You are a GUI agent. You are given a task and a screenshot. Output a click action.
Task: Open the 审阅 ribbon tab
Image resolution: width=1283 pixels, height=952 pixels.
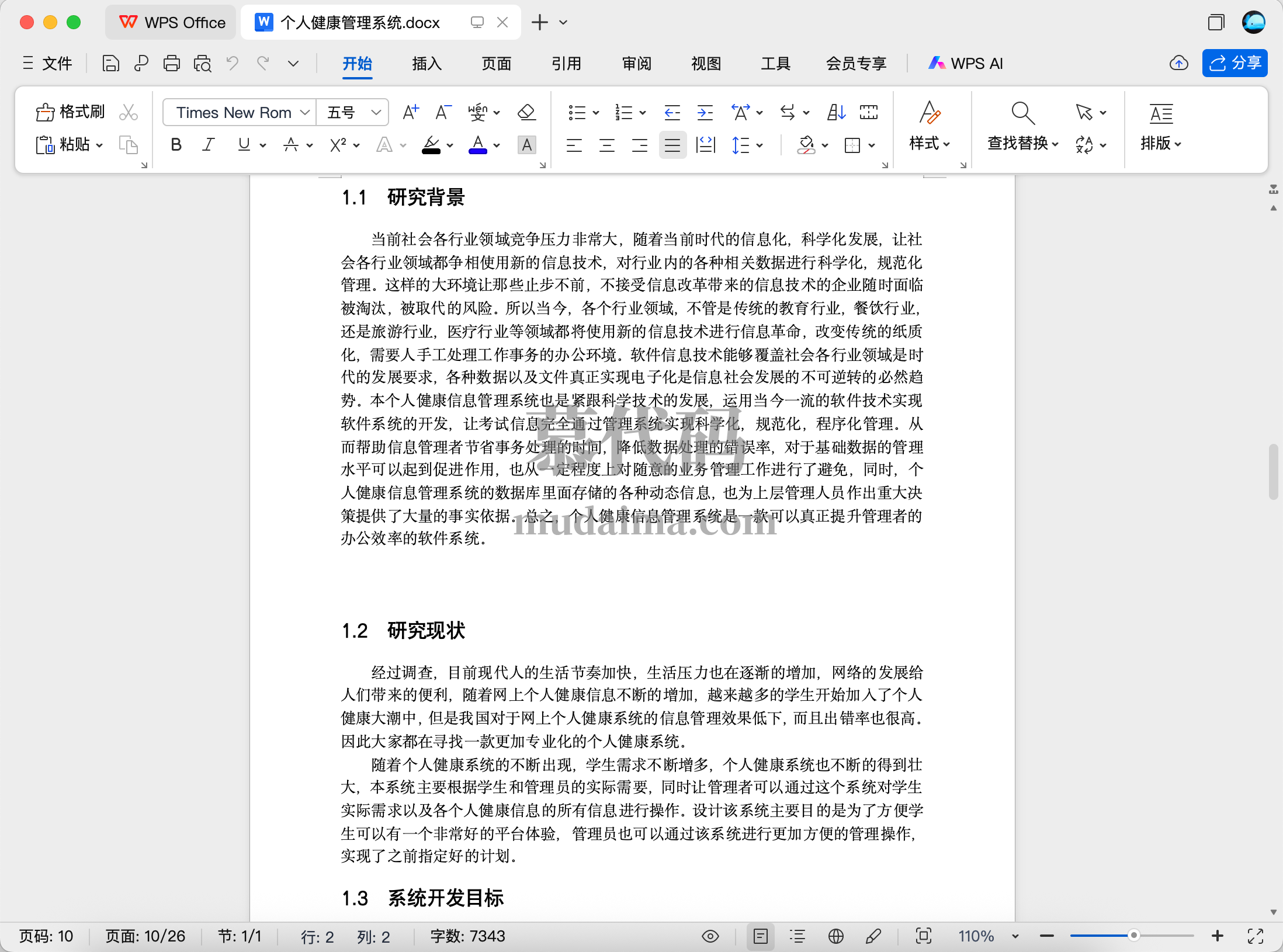point(636,63)
